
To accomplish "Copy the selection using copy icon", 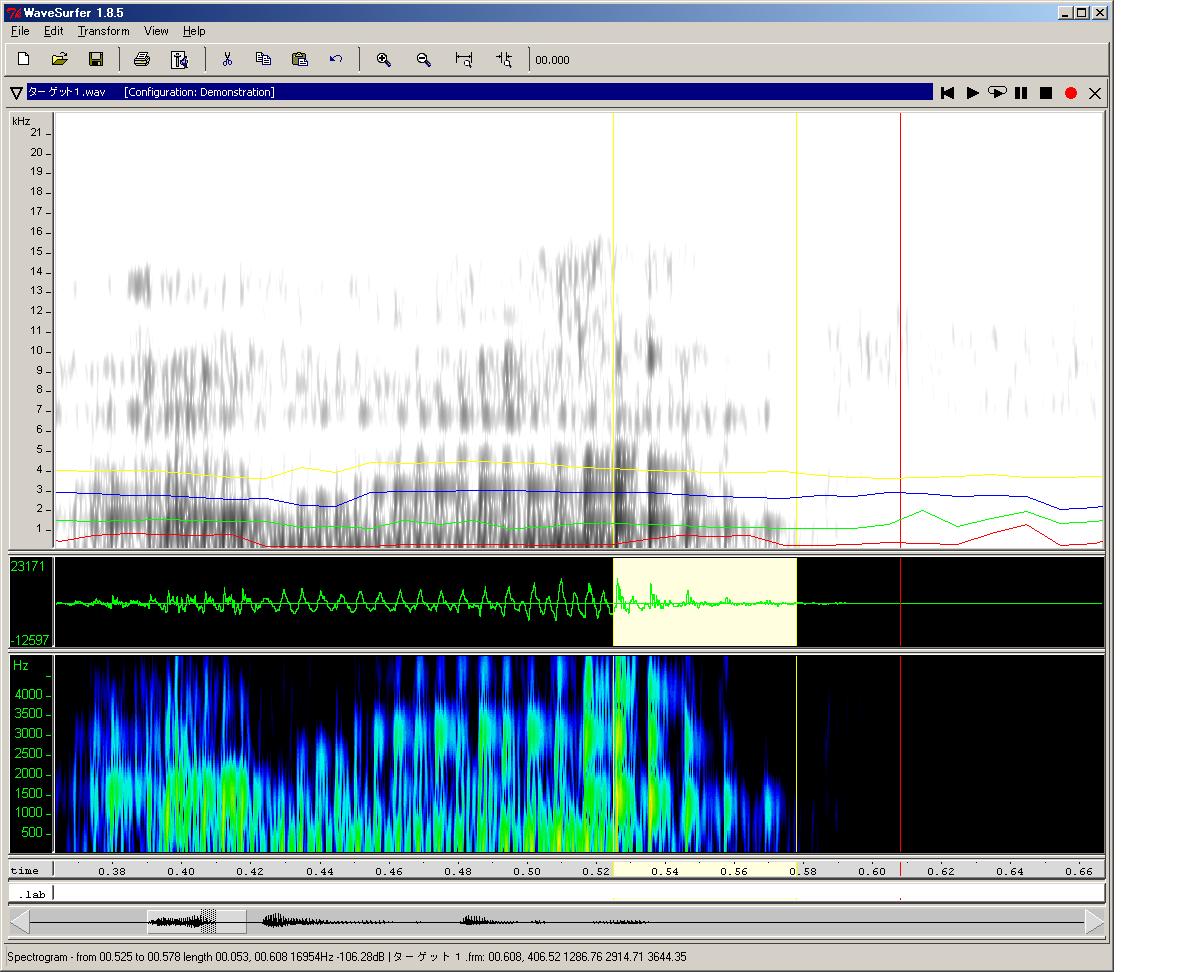I will coord(263,60).
